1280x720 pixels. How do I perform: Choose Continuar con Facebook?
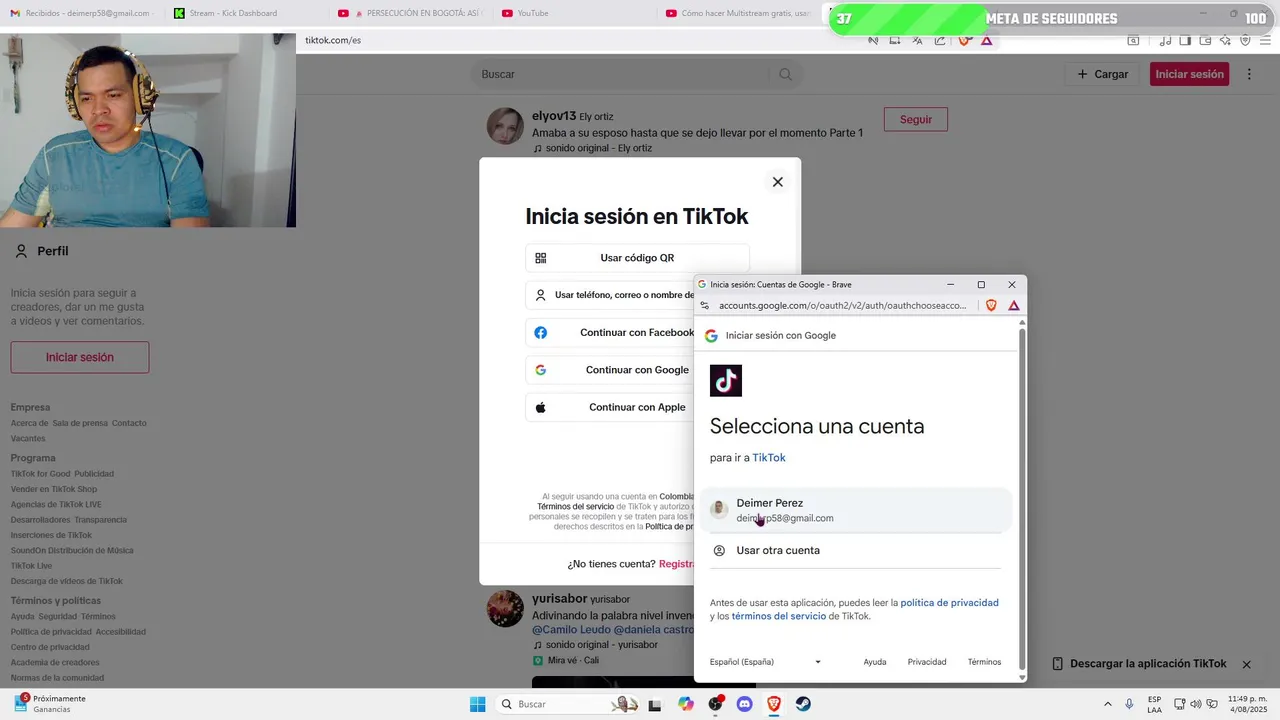coord(610,332)
